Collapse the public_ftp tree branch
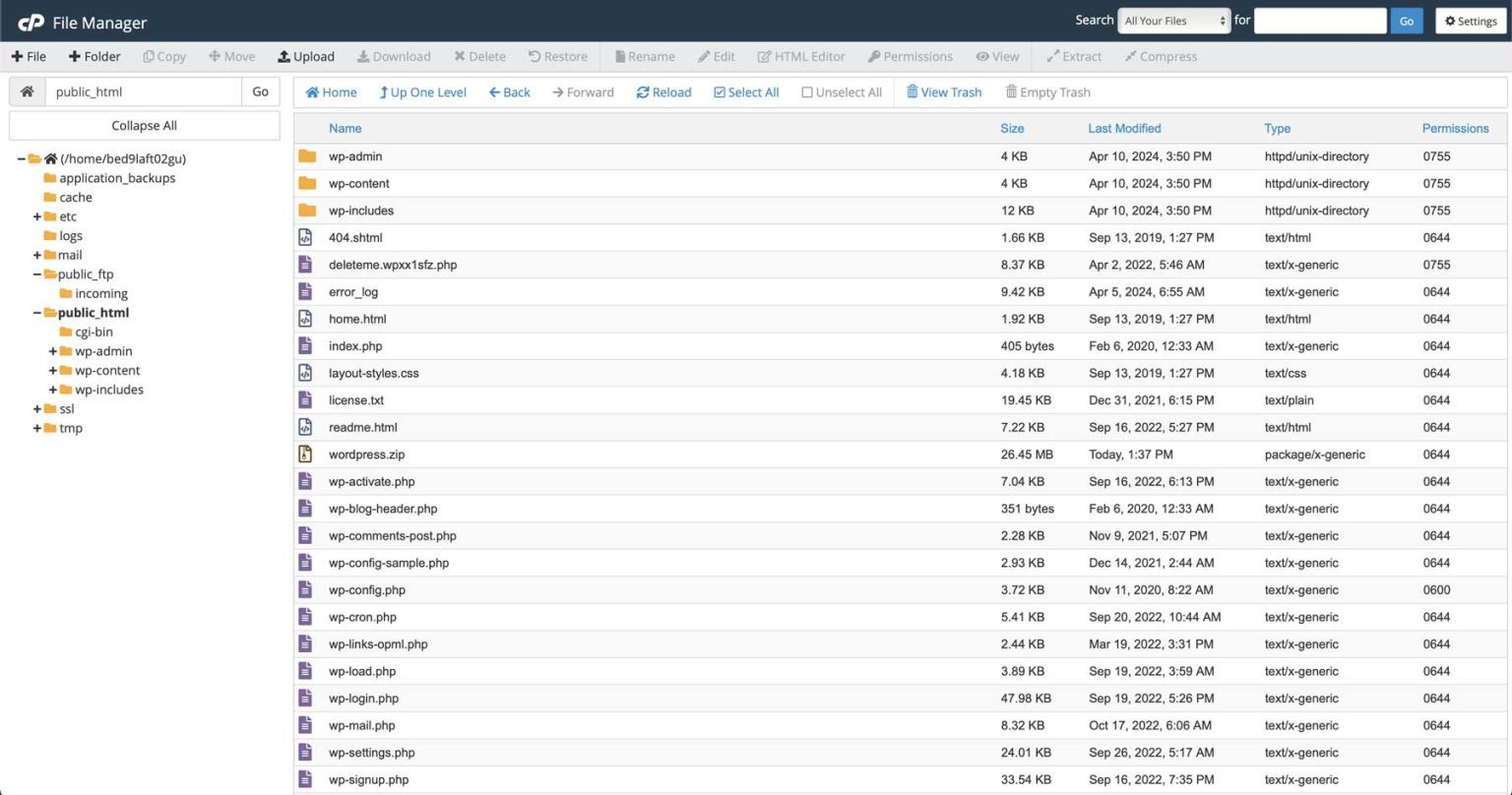 36,274
